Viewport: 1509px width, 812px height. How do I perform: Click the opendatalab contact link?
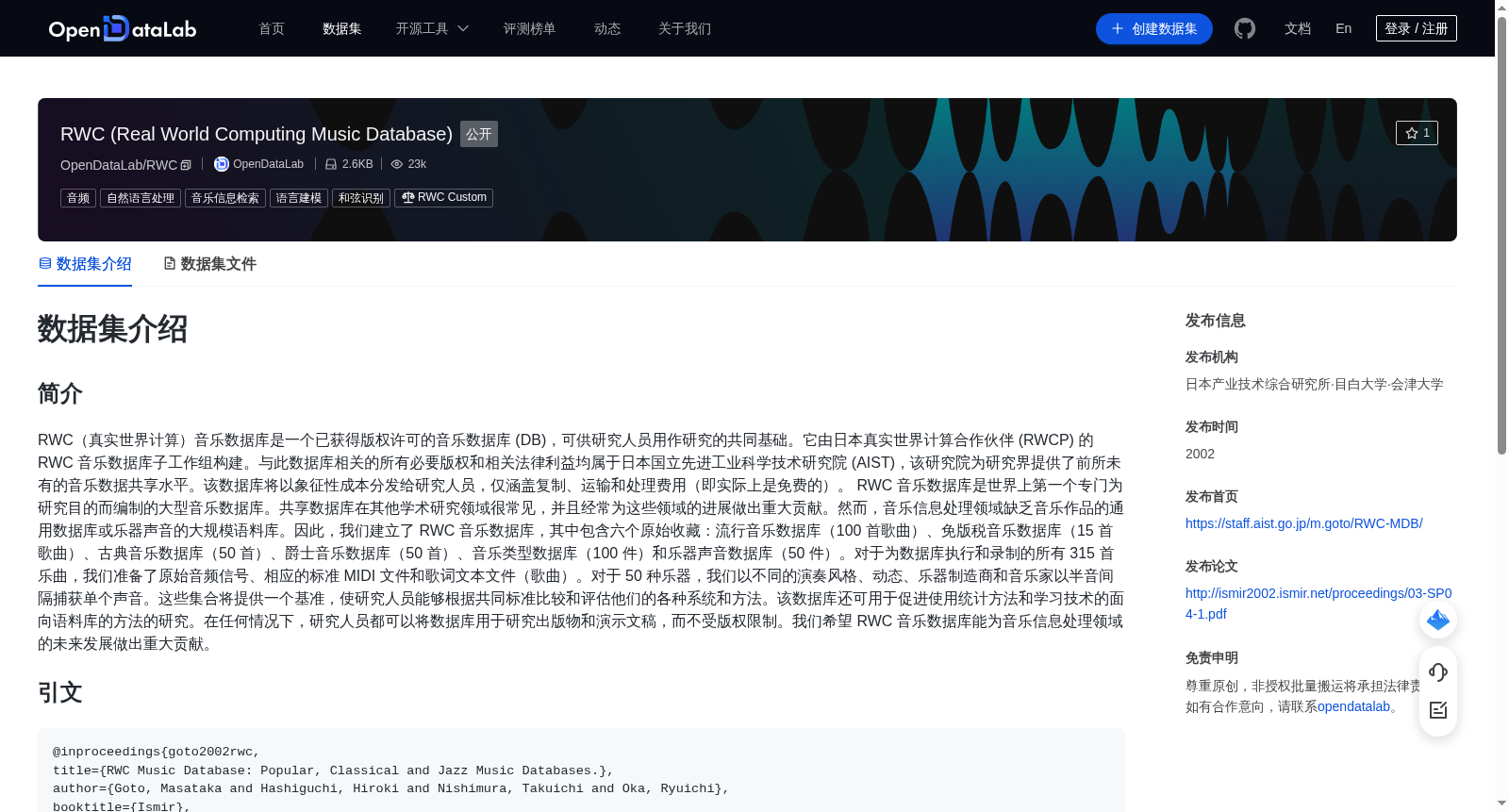click(1353, 706)
